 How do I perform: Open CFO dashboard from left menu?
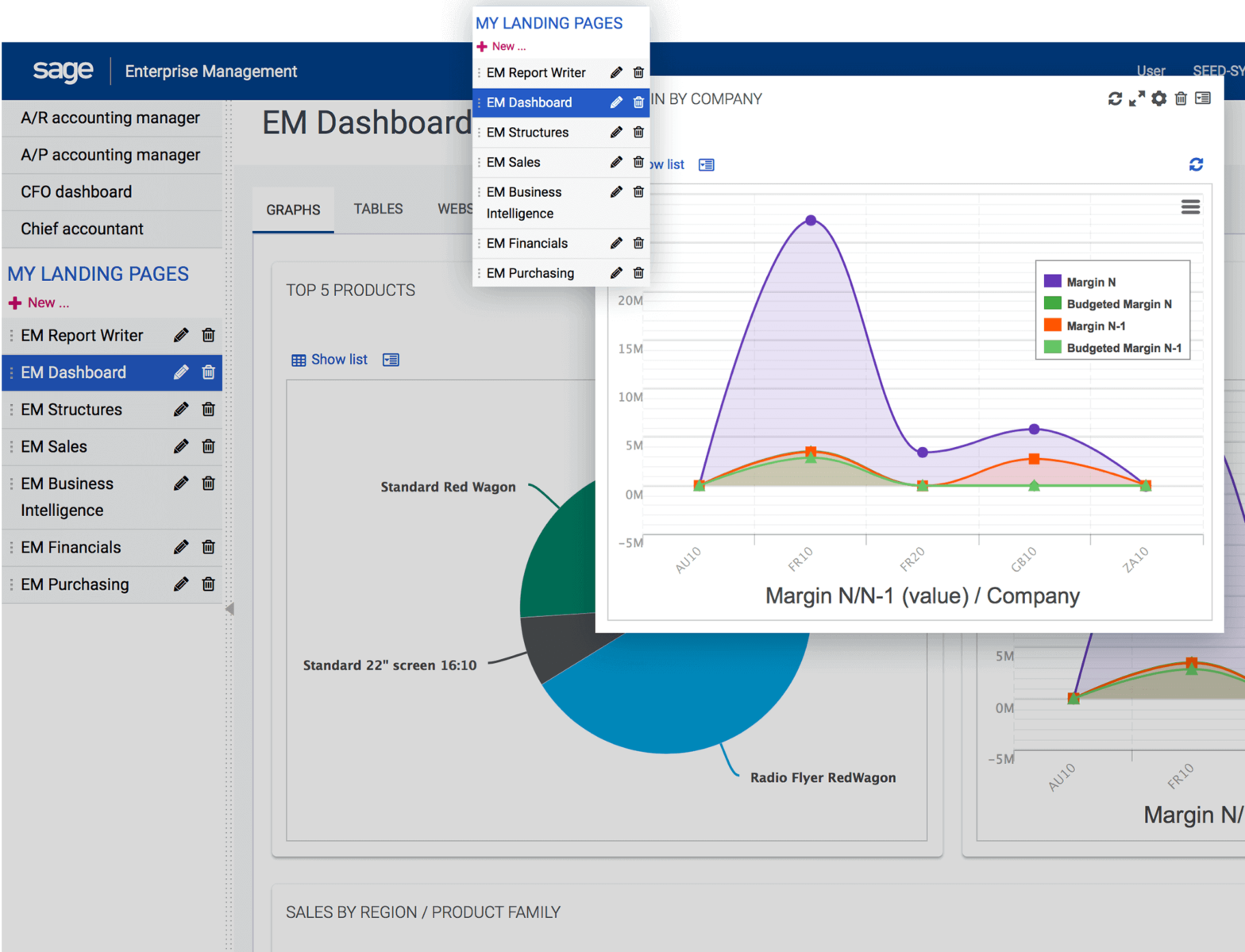point(76,191)
